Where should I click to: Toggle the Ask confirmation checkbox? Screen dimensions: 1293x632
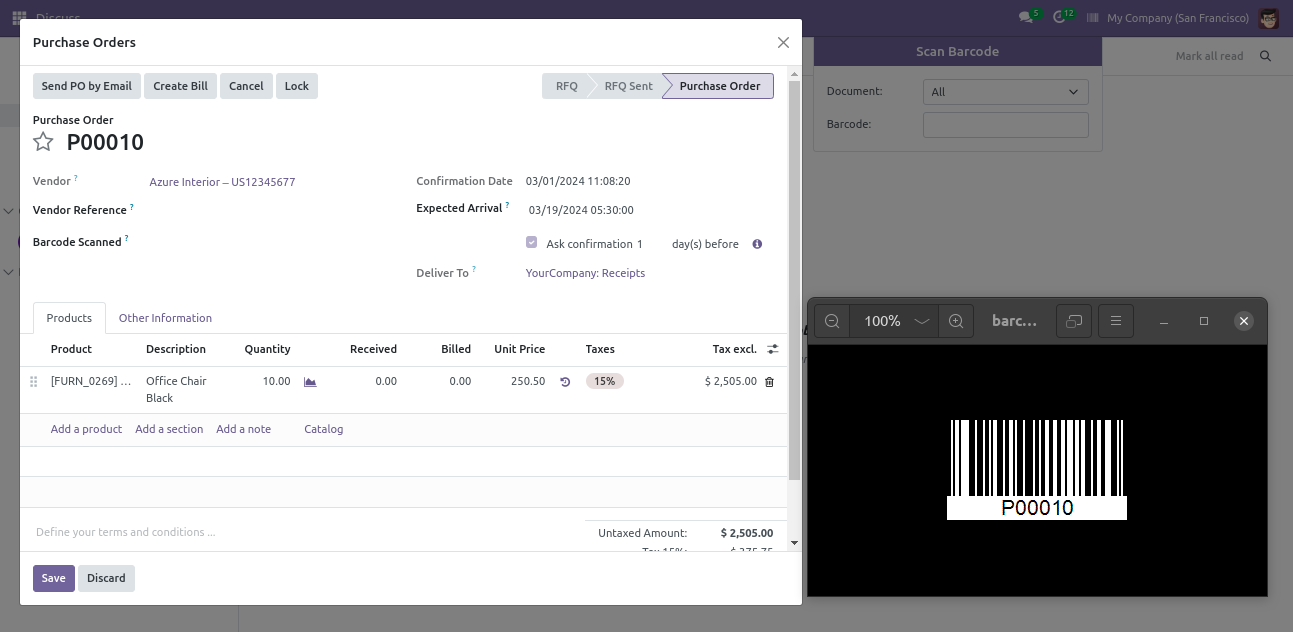[532, 243]
